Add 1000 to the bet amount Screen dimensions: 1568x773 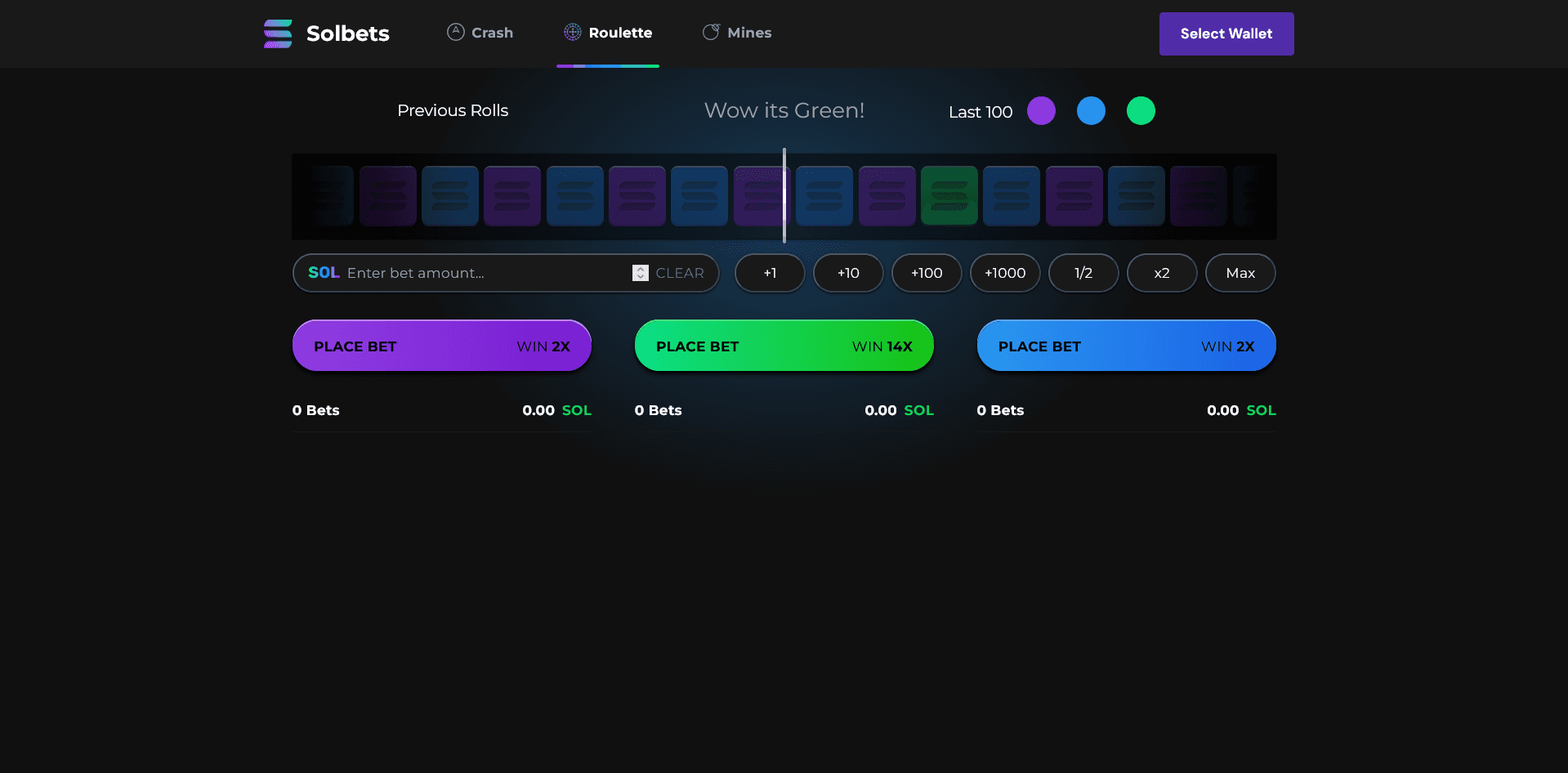point(1005,273)
